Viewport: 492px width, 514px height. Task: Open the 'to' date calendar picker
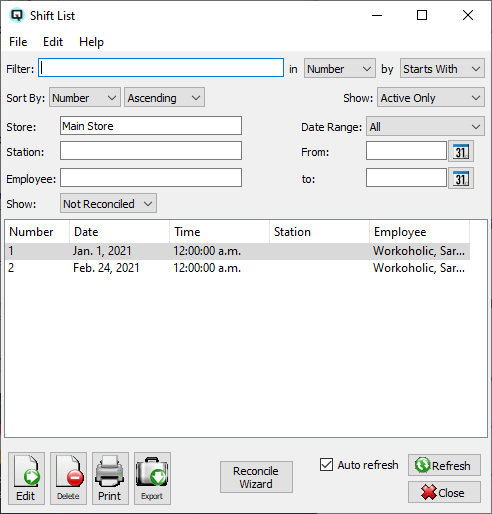tap(461, 178)
